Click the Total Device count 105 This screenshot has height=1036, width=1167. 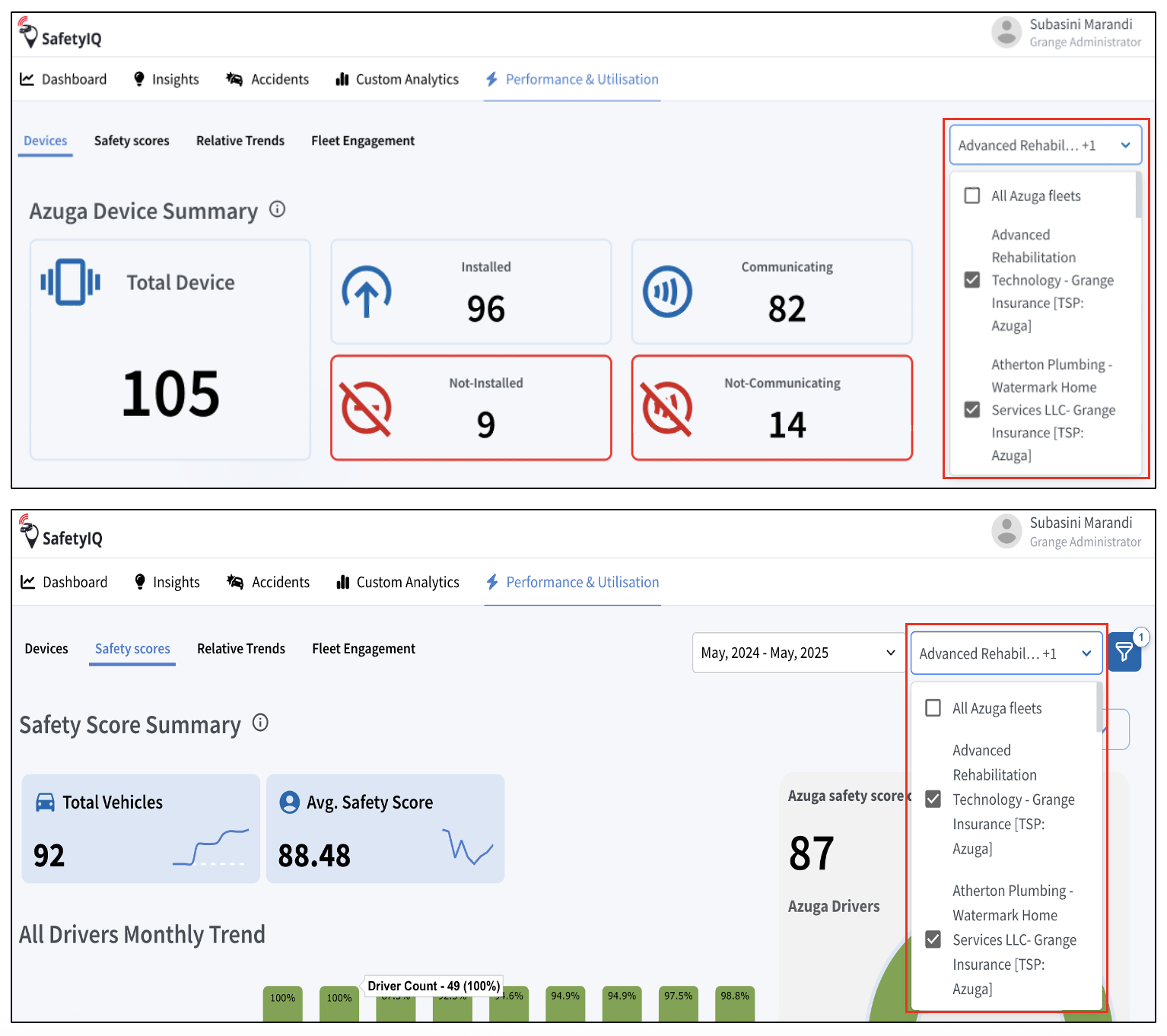171,394
